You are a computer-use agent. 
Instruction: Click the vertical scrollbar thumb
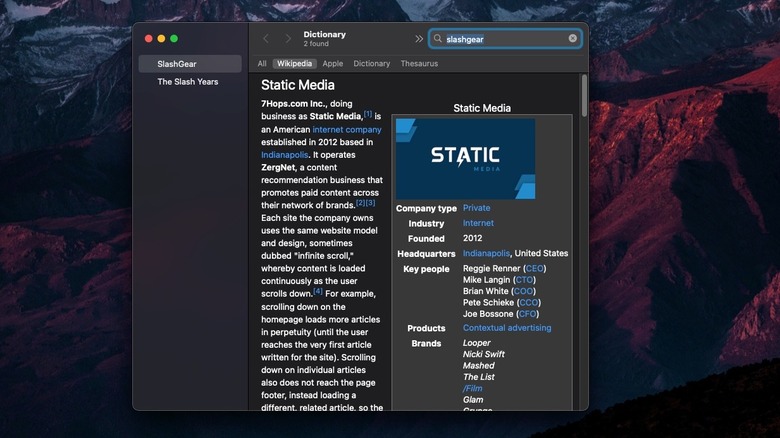tap(584, 96)
